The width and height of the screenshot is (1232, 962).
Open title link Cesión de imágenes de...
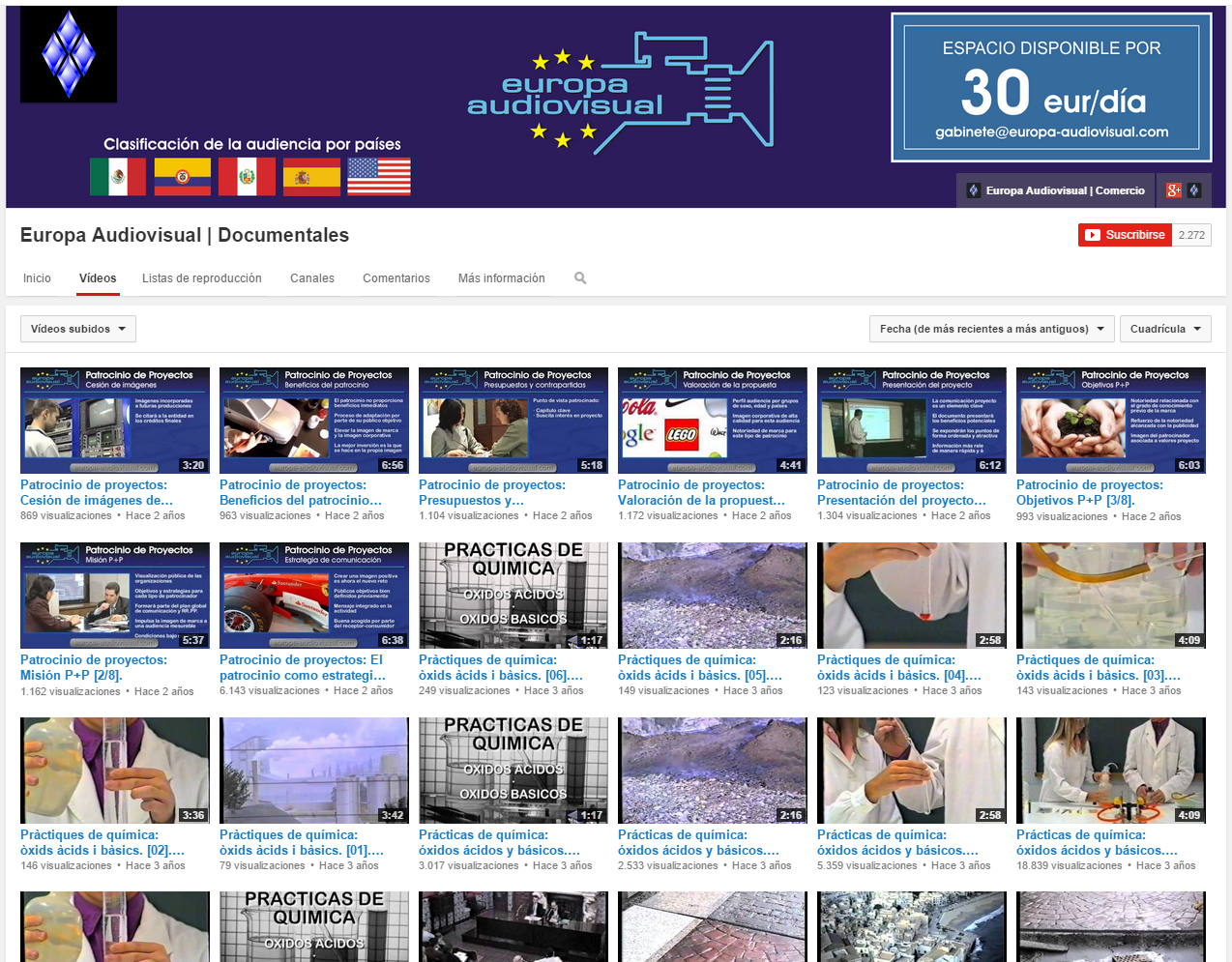click(x=97, y=493)
